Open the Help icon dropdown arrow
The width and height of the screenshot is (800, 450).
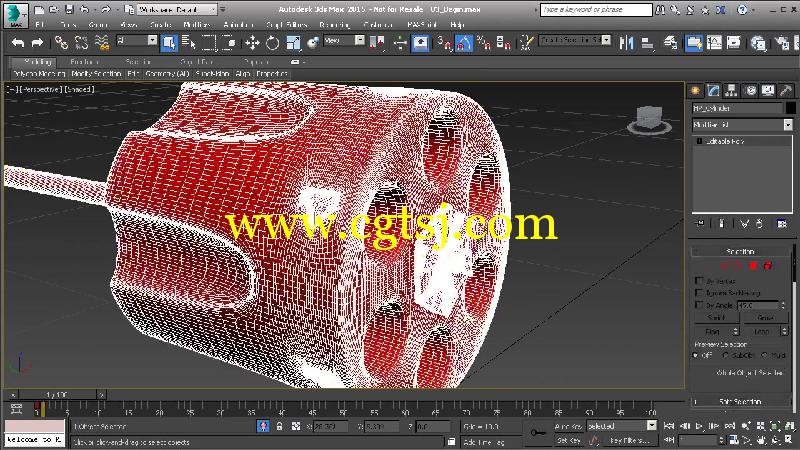pyautogui.click(x=754, y=10)
